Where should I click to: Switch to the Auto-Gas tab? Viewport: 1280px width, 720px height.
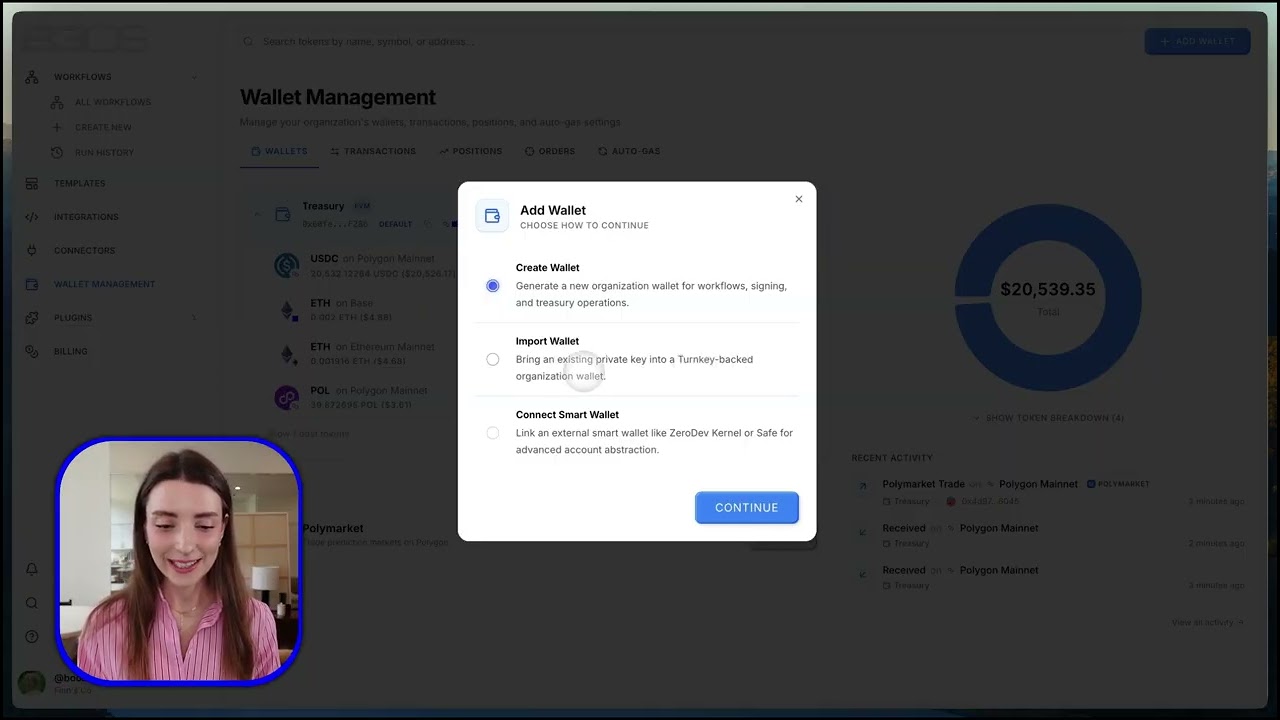pyautogui.click(x=629, y=151)
